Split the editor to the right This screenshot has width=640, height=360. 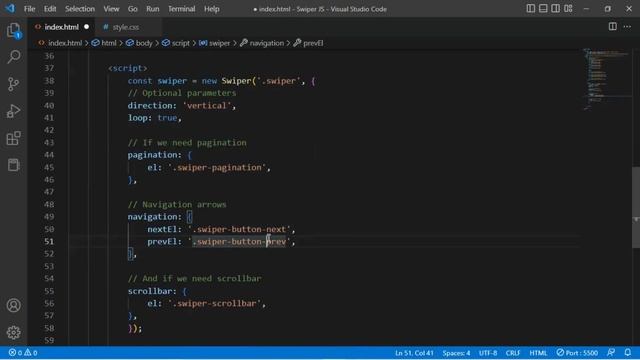pyautogui.click(x=613, y=27)
